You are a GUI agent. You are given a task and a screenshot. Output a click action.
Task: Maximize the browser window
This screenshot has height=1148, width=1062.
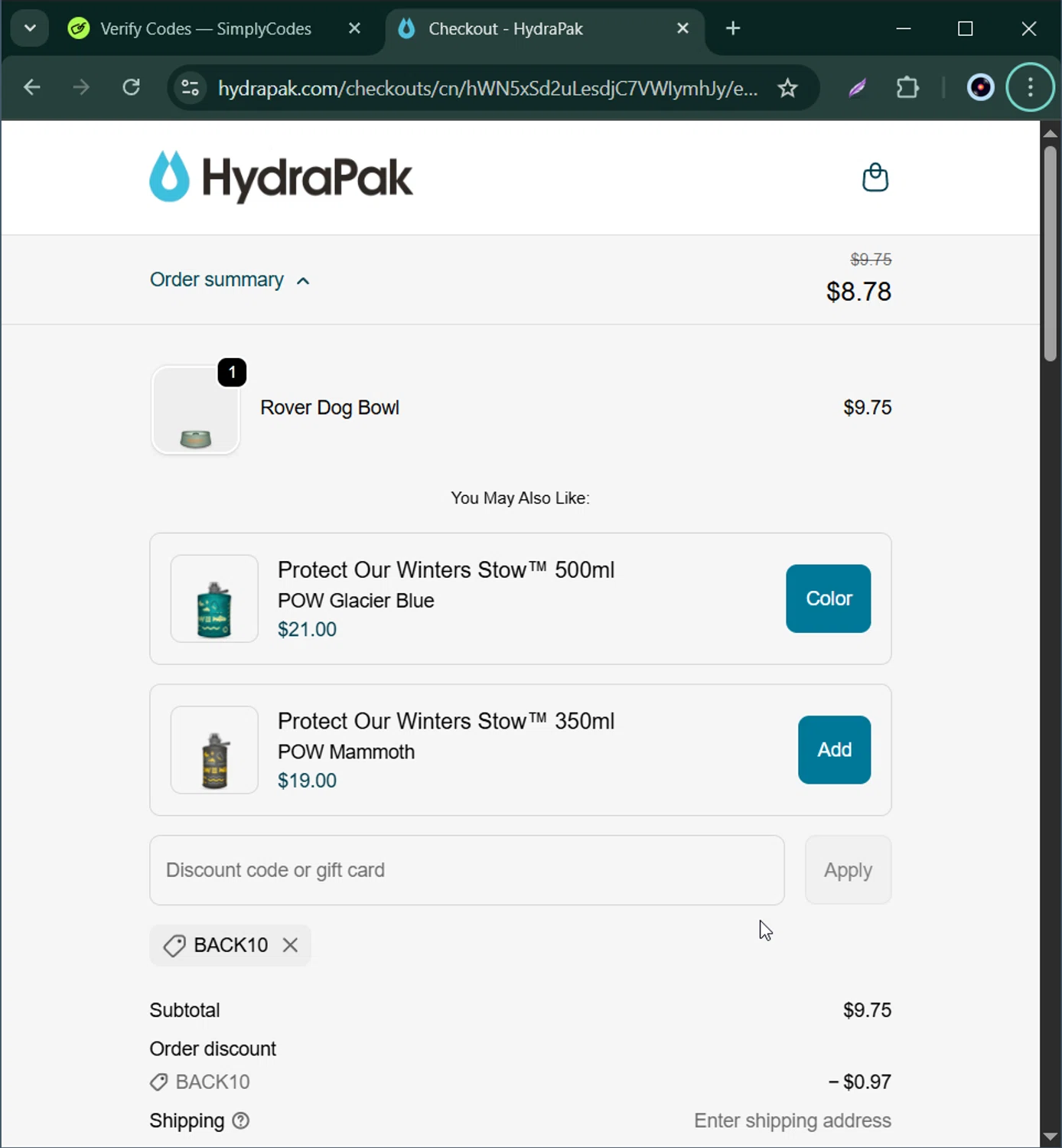(x=966, y=28)
